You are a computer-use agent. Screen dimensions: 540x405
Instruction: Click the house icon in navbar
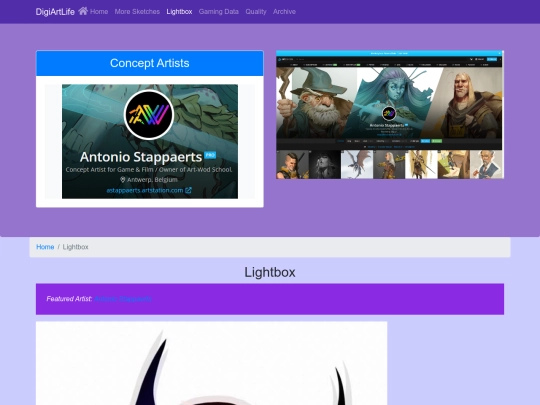click(x=83, y=11)
